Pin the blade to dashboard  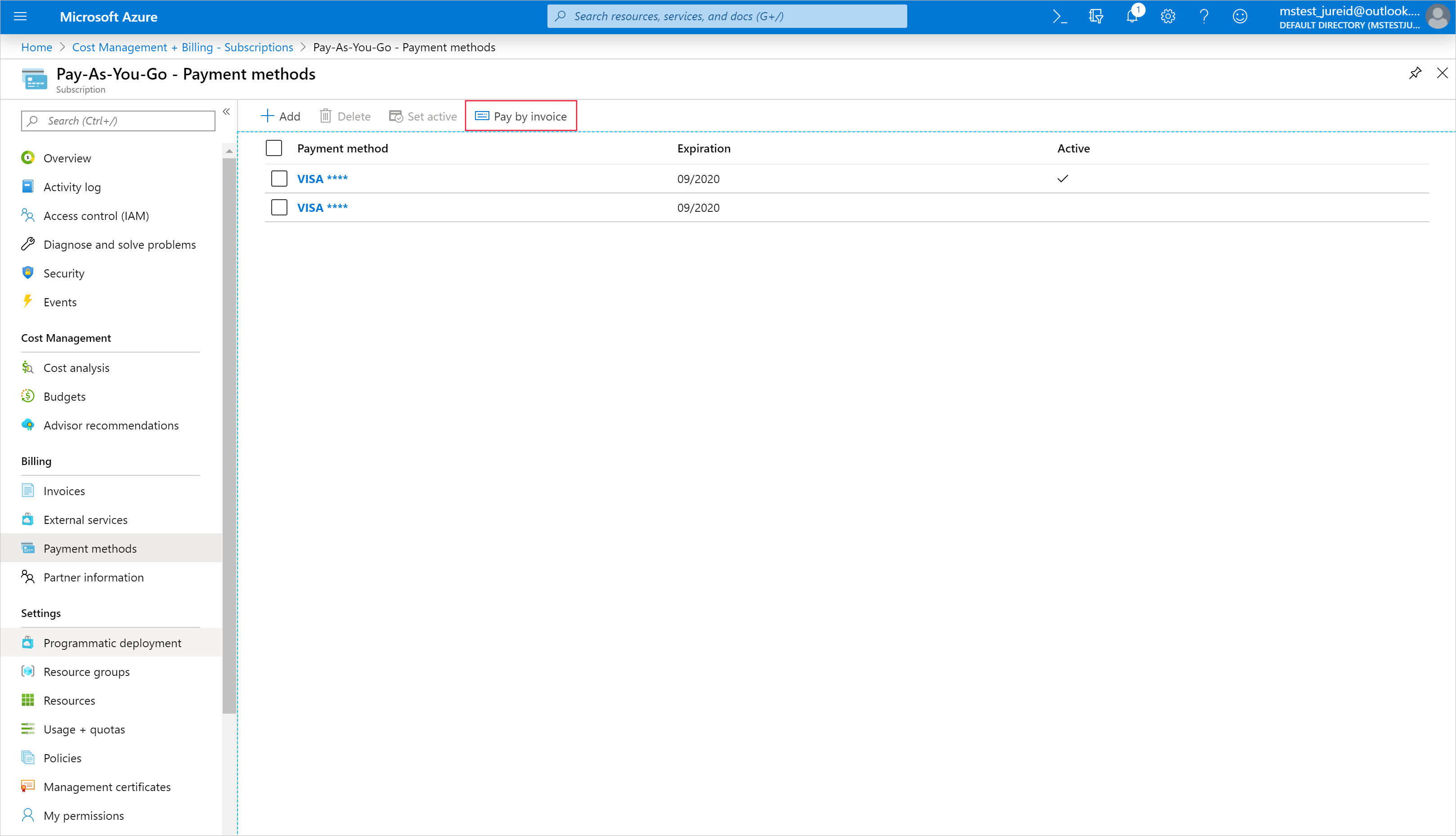click(x=1415, y=73)
